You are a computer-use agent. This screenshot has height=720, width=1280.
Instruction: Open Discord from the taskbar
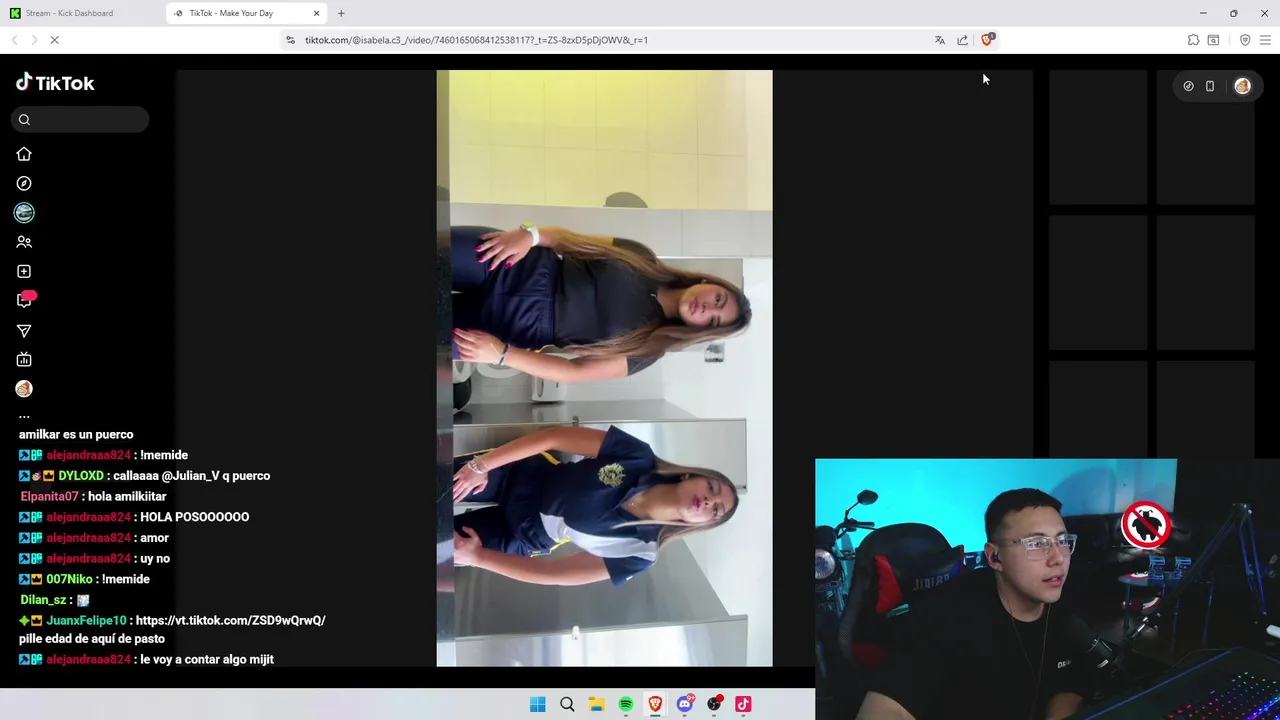[685, 704]
